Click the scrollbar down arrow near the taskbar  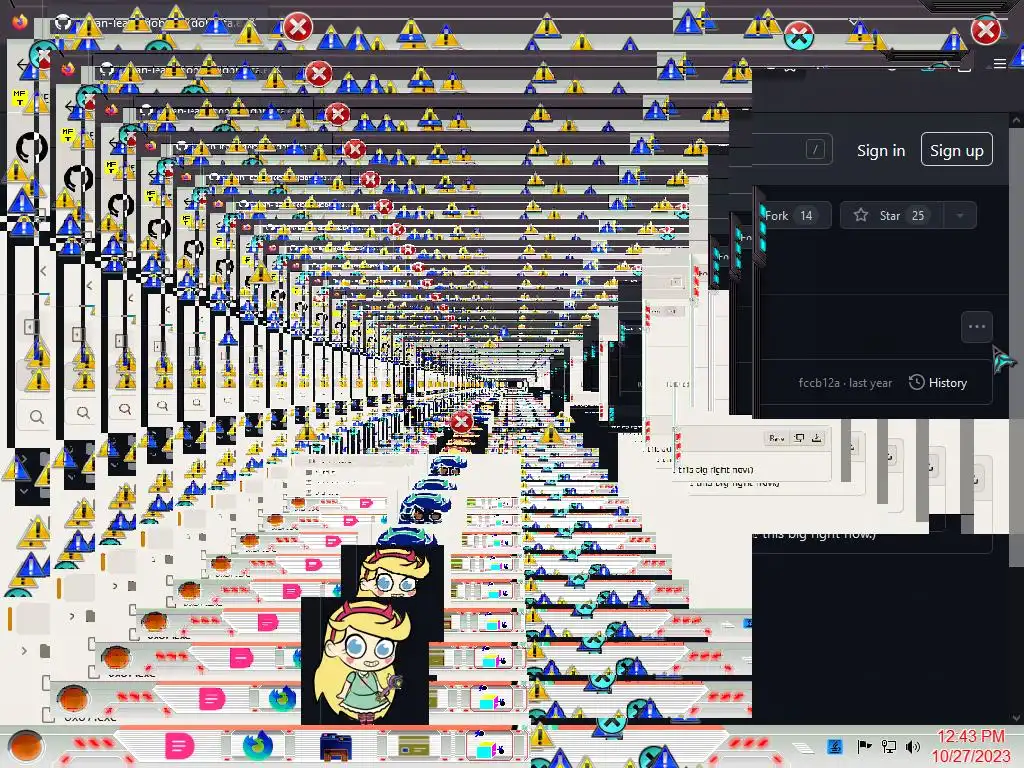point(1016,718)
